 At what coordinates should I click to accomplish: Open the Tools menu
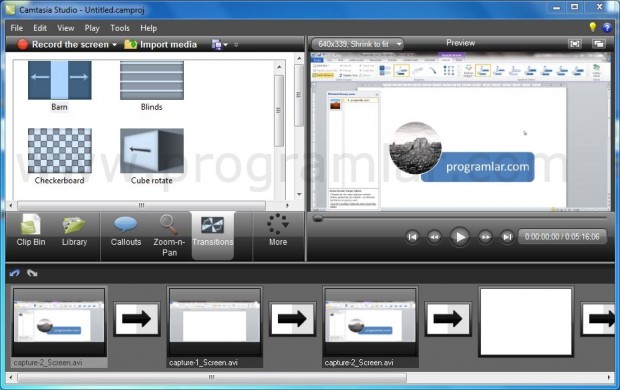coord(120,28)
